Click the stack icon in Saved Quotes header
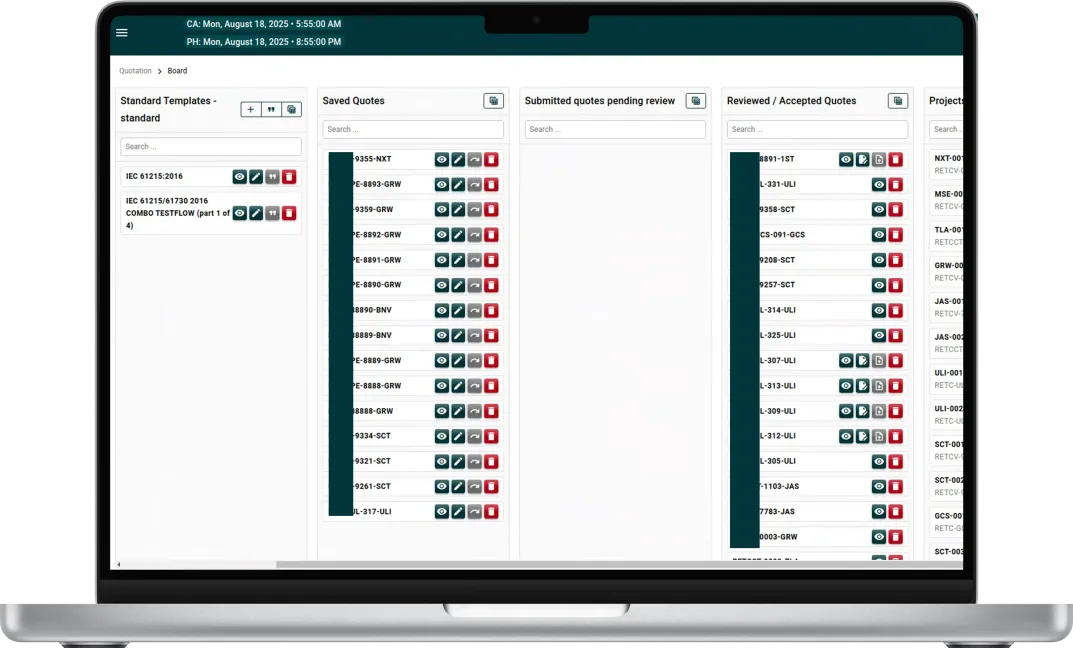This screenshot has width=1073, height=648. coord(493,101)
